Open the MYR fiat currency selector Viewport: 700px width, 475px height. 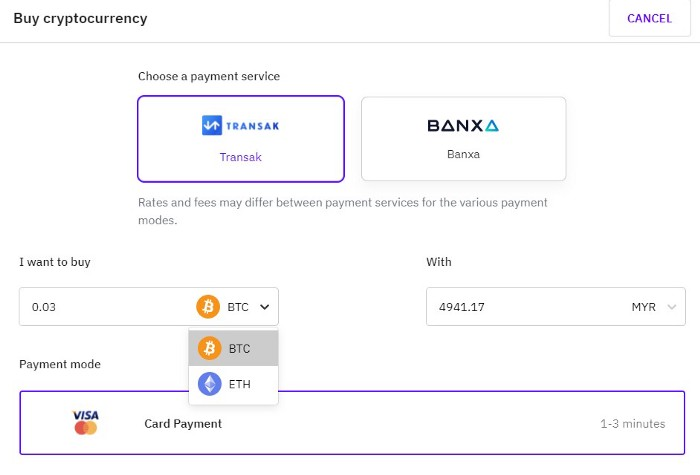point(654,307)
